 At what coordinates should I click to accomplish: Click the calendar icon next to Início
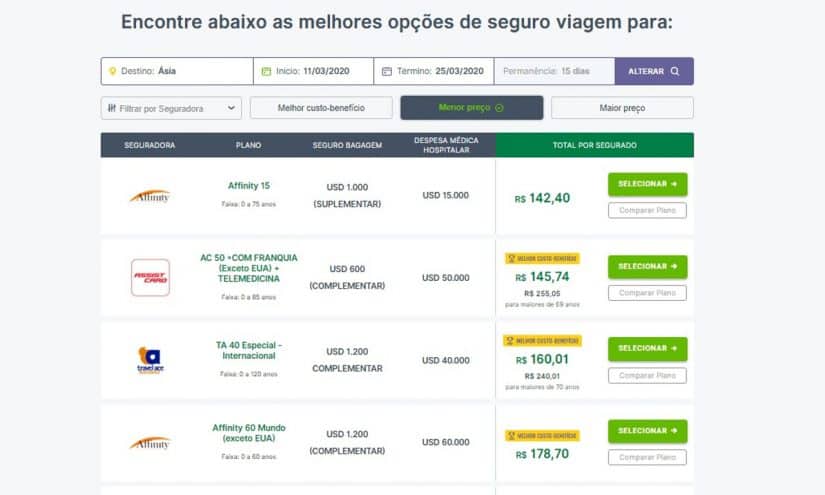click(x=266, y=71)
